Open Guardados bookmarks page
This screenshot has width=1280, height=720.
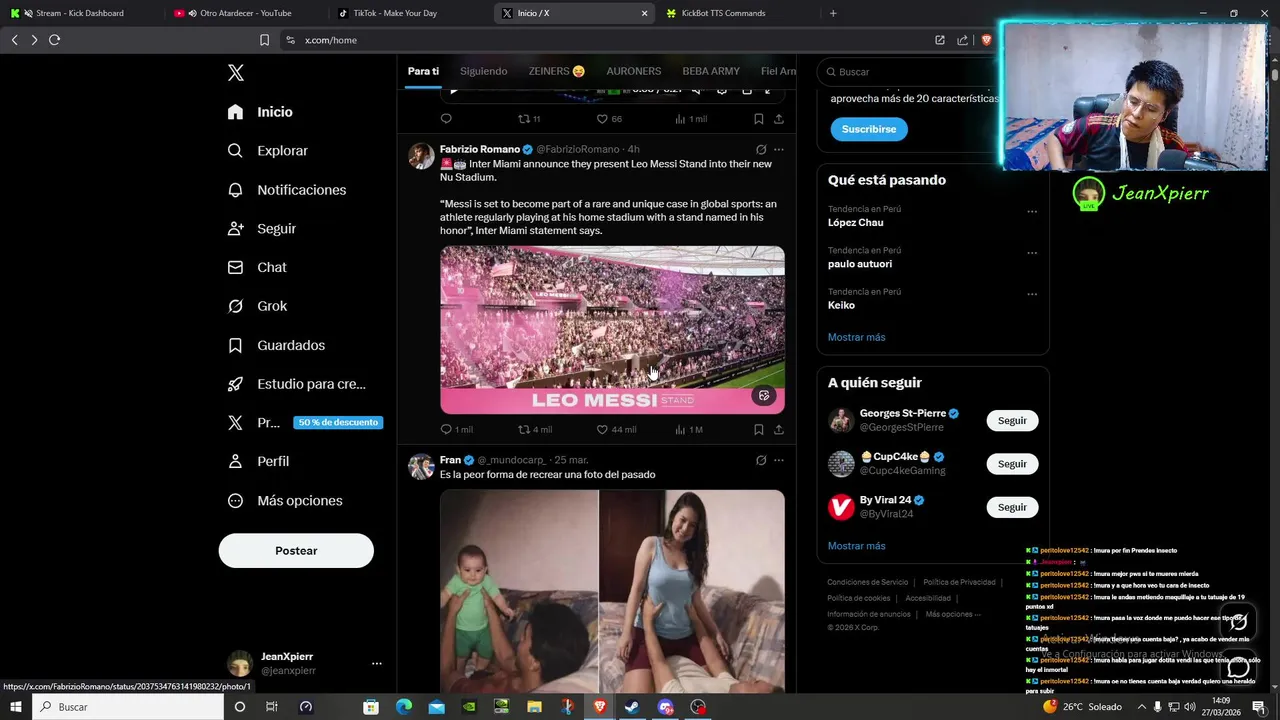[x=276, y=345]
